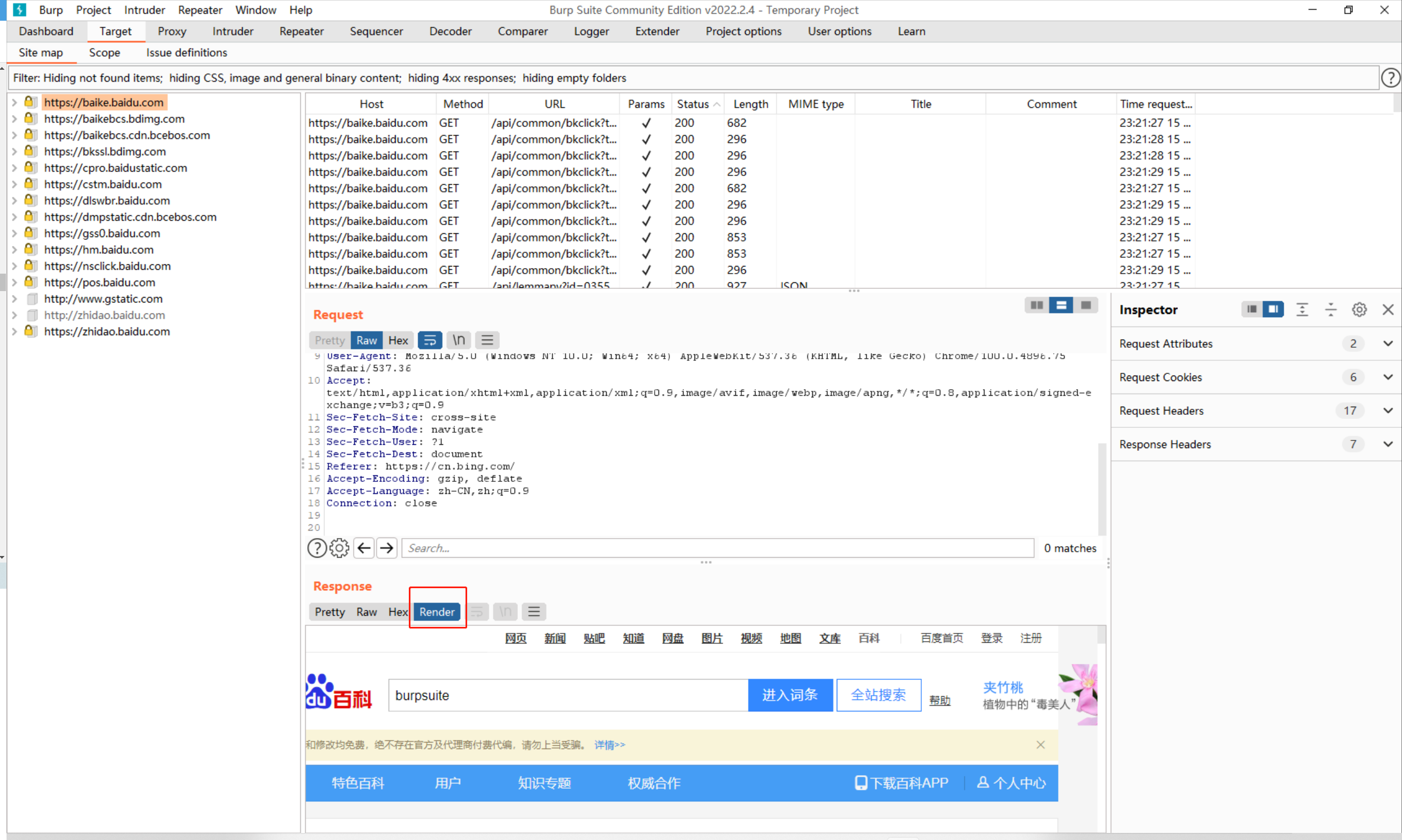
Task: Click the request search settings gear icon
Action: pyautogui.click(x=339, y=548)
